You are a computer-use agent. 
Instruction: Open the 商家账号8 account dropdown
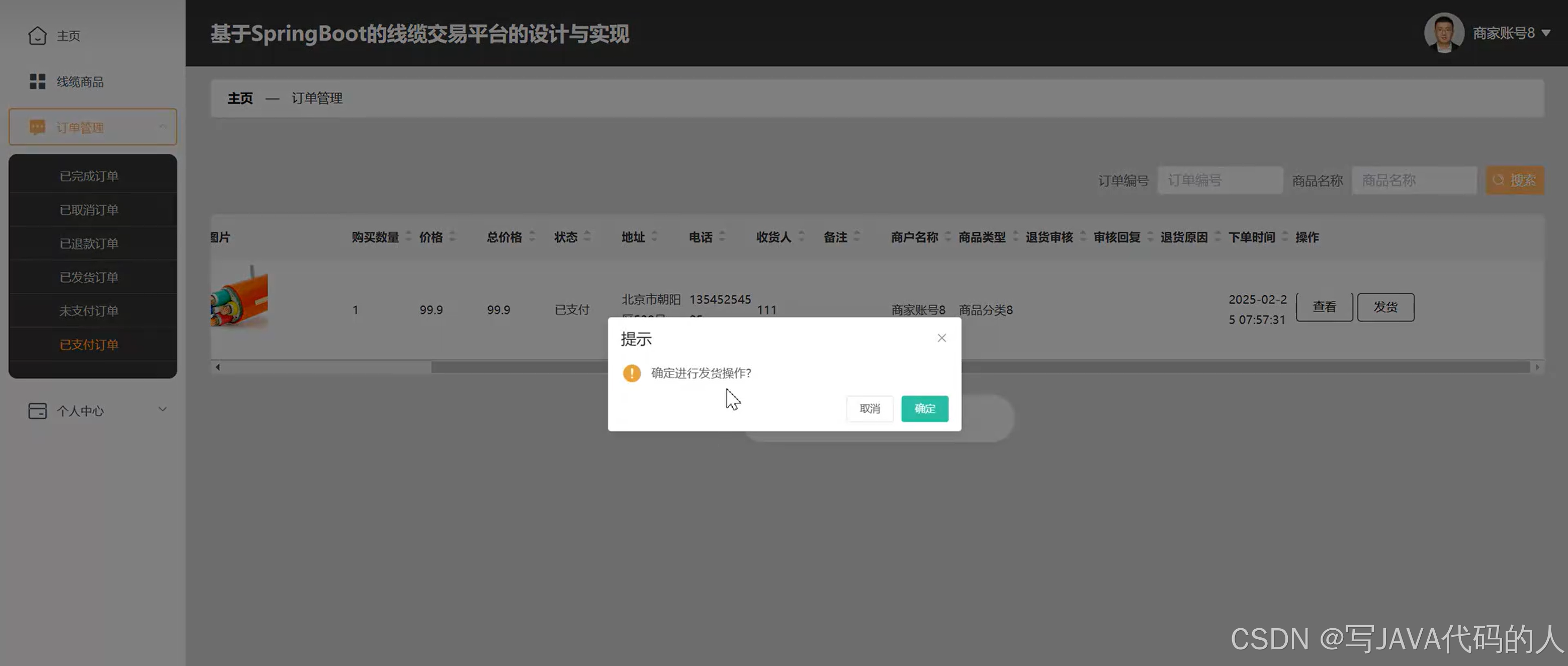(x=1504, y=33)
